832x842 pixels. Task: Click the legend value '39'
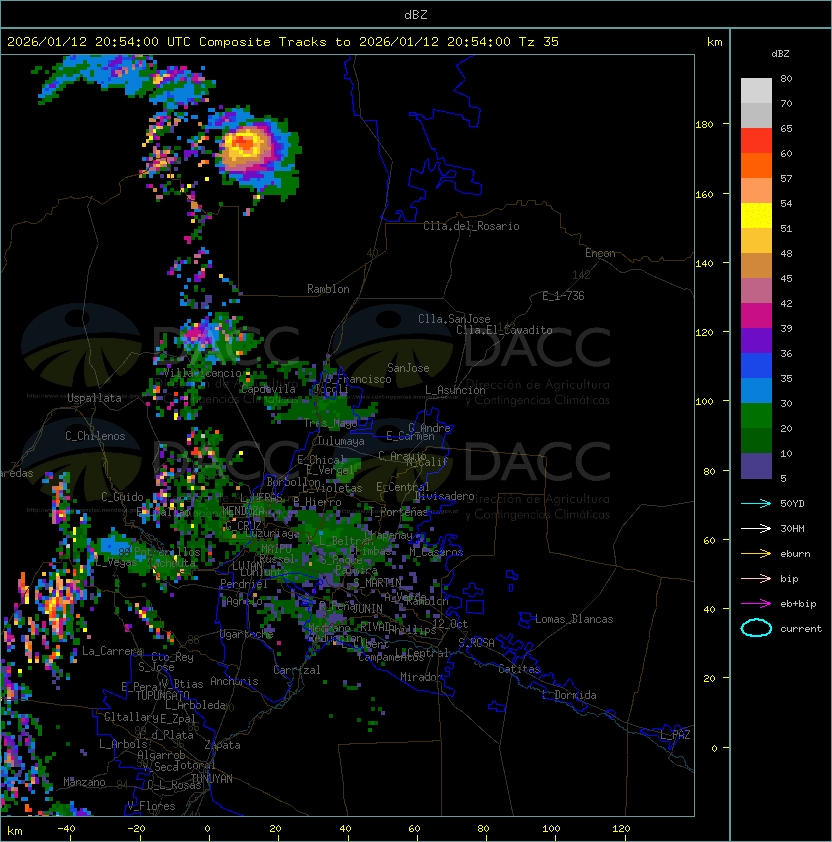click(x=786, y=328)
